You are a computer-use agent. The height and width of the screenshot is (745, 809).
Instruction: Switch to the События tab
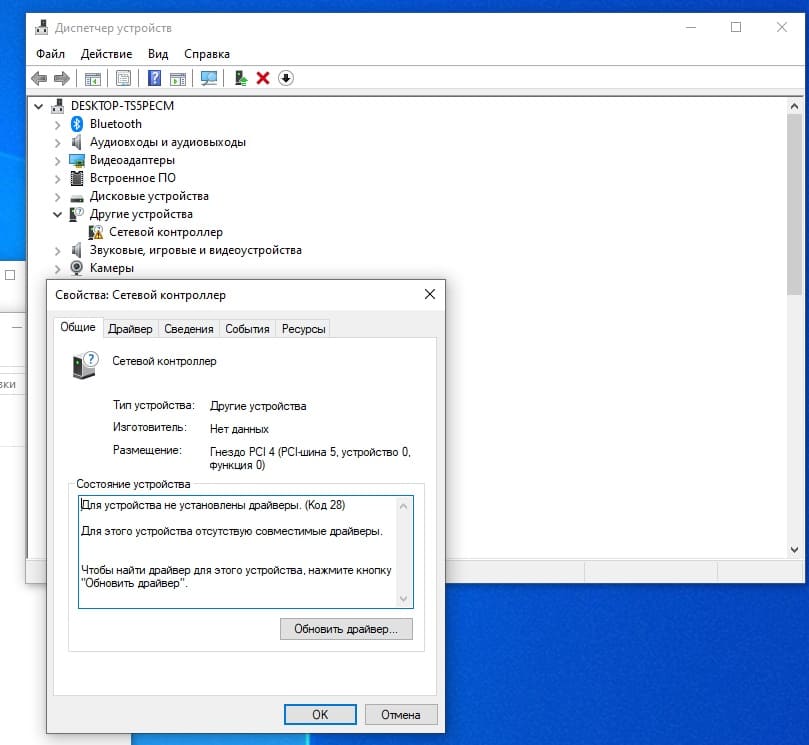click(247, 329)
